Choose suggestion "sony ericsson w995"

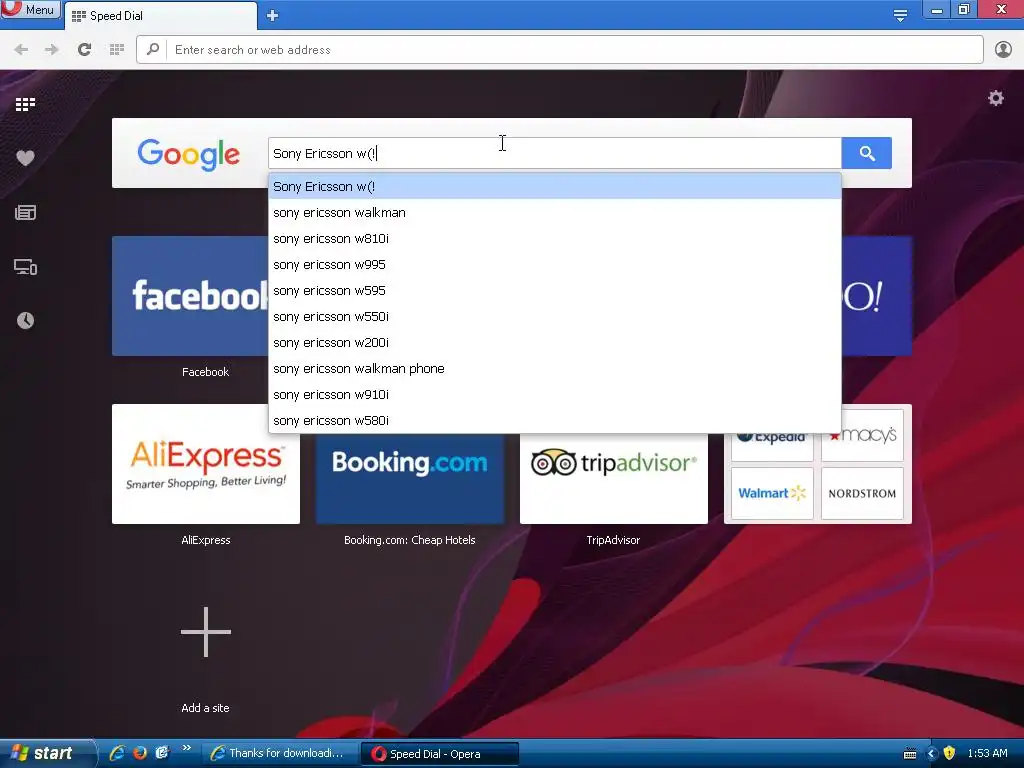coord(554,264)
